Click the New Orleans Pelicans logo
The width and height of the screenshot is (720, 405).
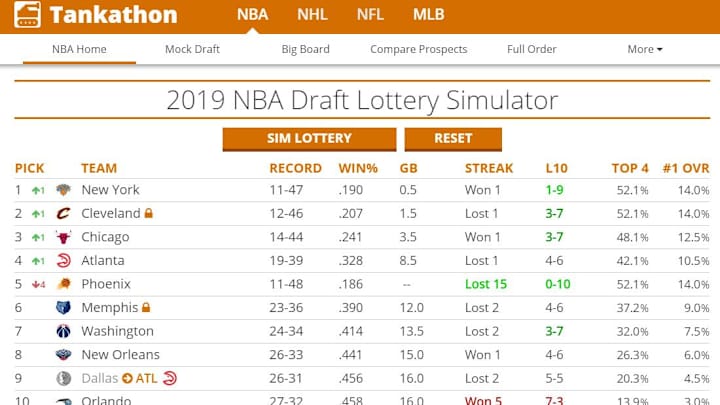click(x=64, y=355)
